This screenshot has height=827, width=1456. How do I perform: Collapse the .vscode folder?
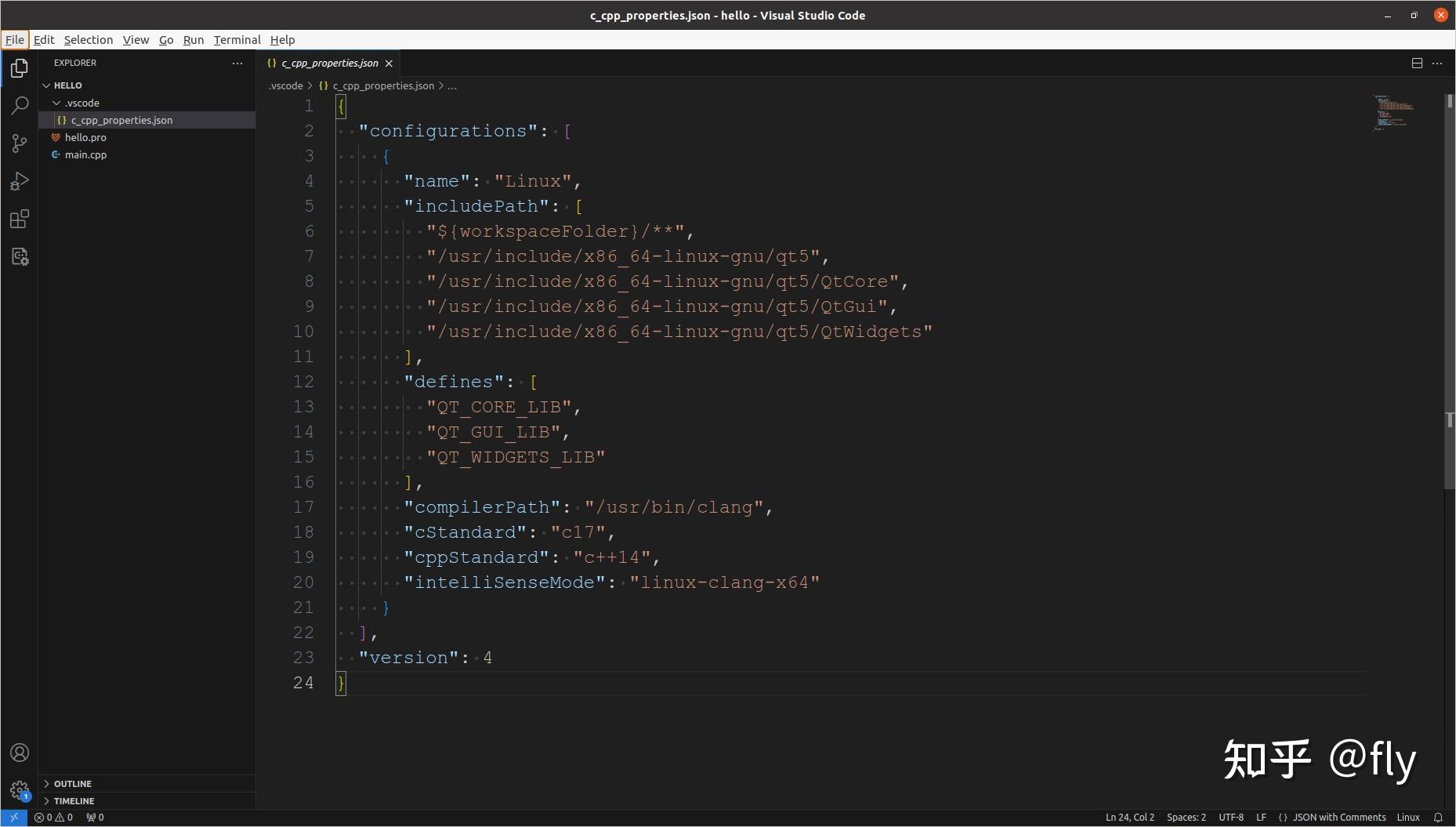point(56,103)
